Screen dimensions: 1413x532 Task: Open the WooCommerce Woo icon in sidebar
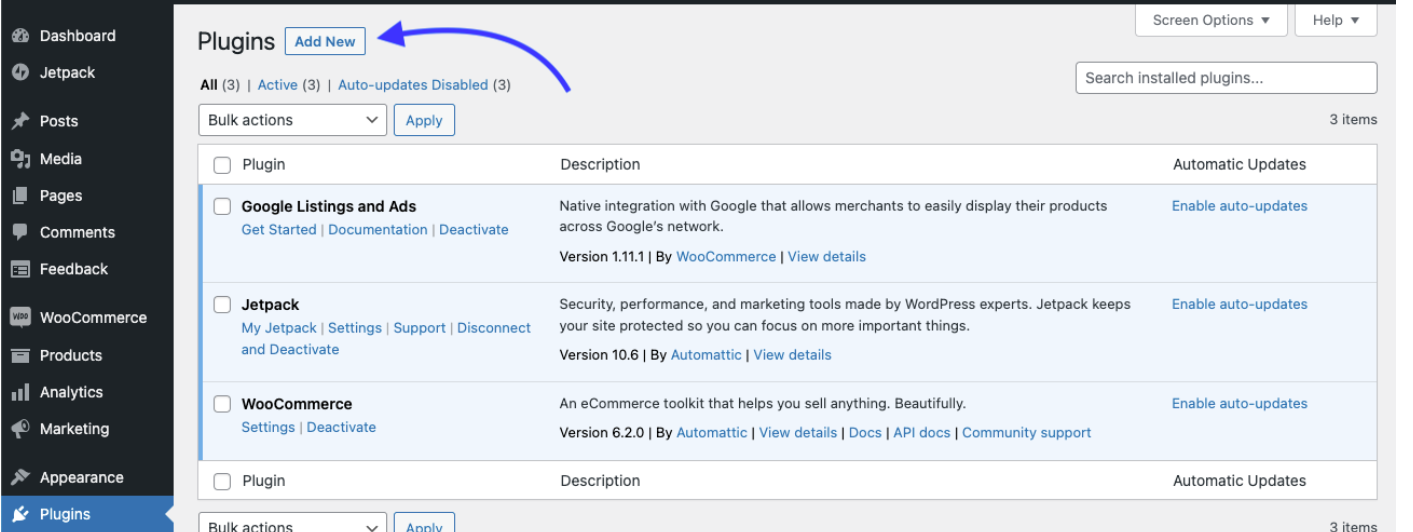(20, 318)
